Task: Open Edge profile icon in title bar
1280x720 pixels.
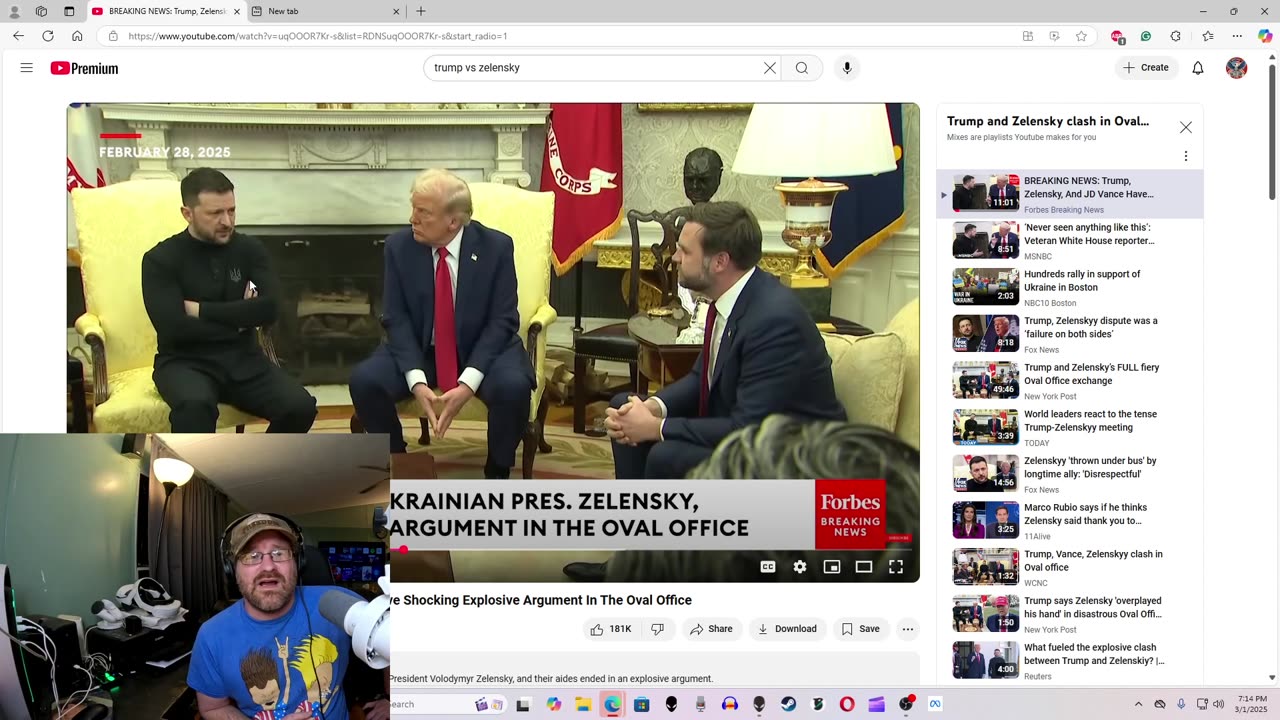Action: 14,11
